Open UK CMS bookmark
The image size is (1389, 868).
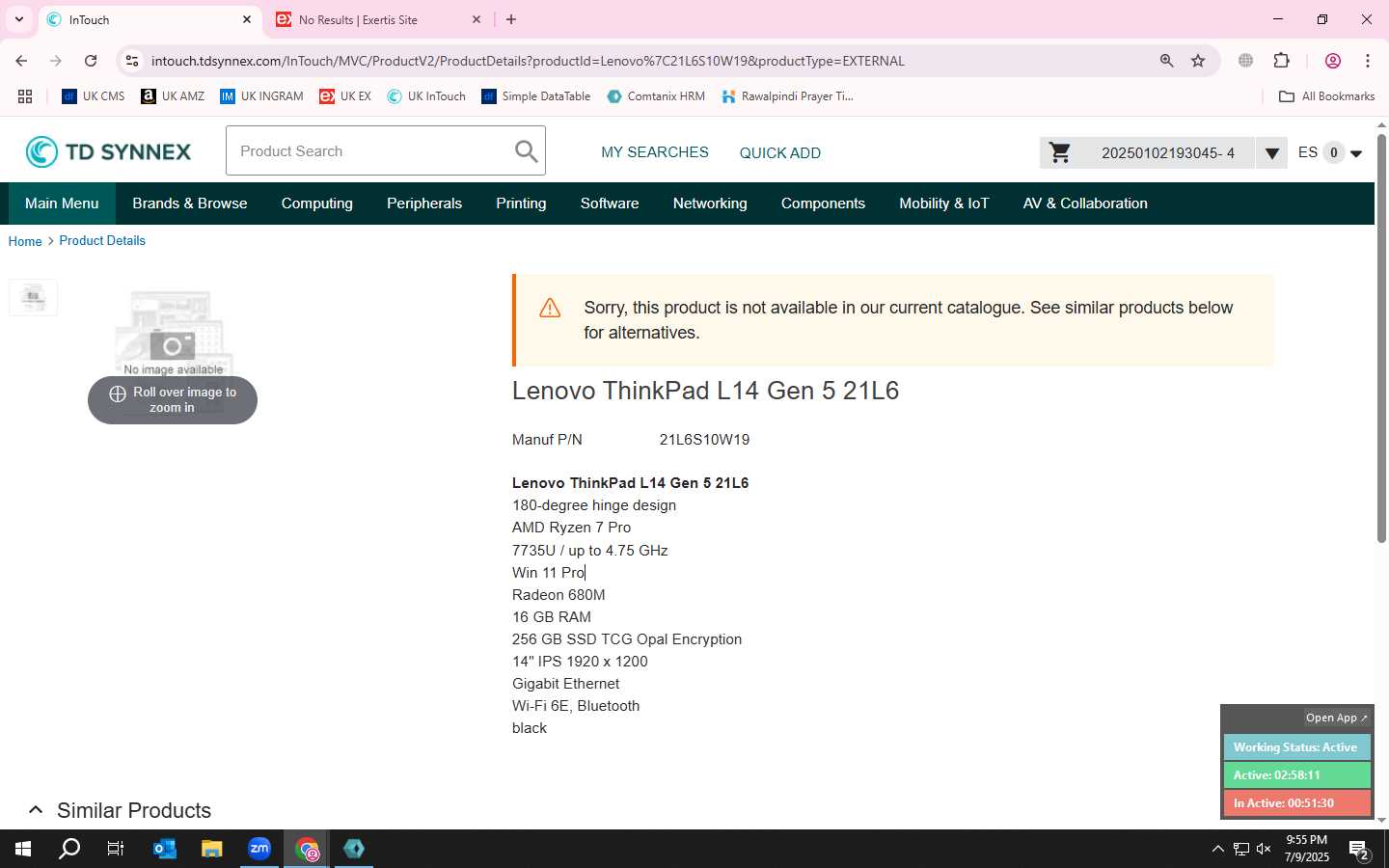[x=94, y=96]
